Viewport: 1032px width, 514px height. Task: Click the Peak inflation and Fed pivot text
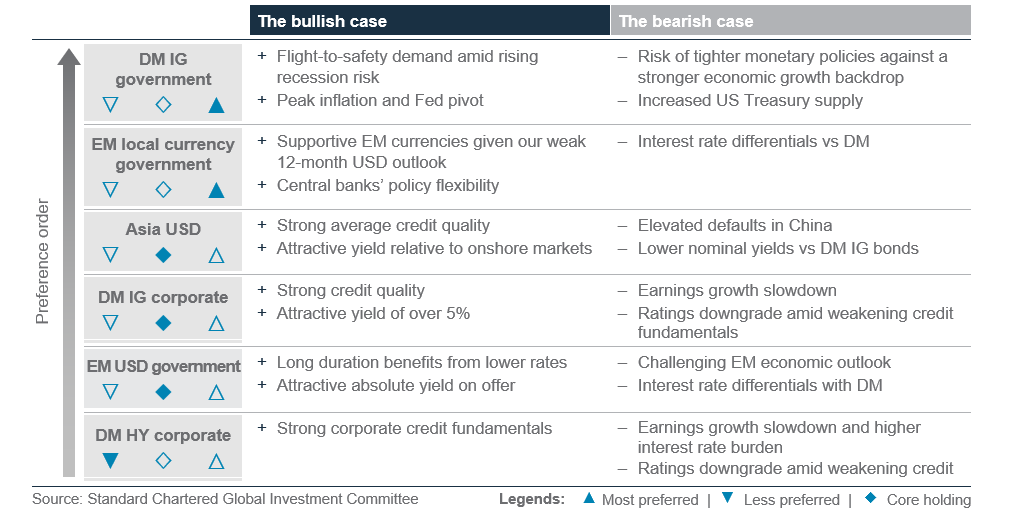(x=380, y=100)
